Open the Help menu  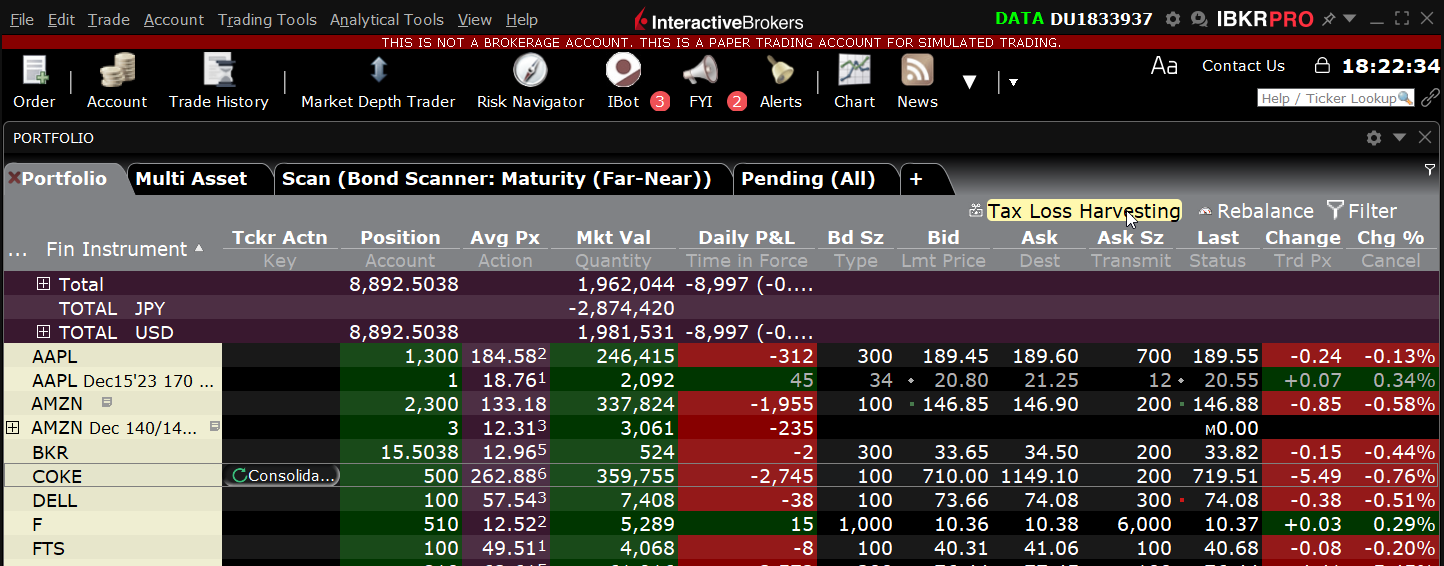(522, 20)
